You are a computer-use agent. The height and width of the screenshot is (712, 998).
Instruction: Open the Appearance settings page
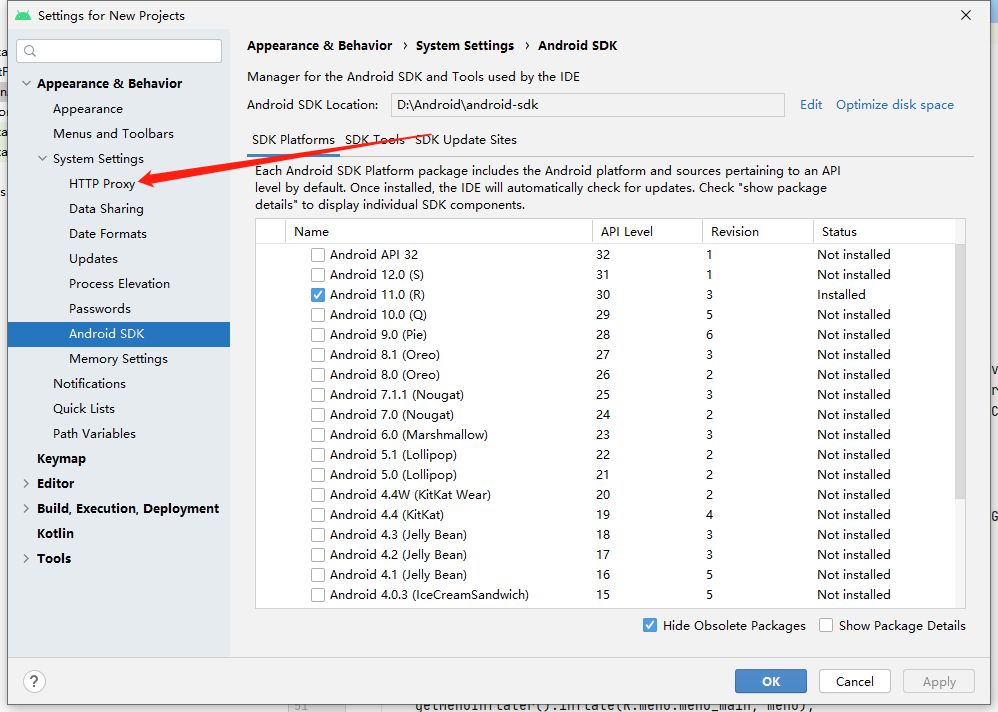coord(88,109)
